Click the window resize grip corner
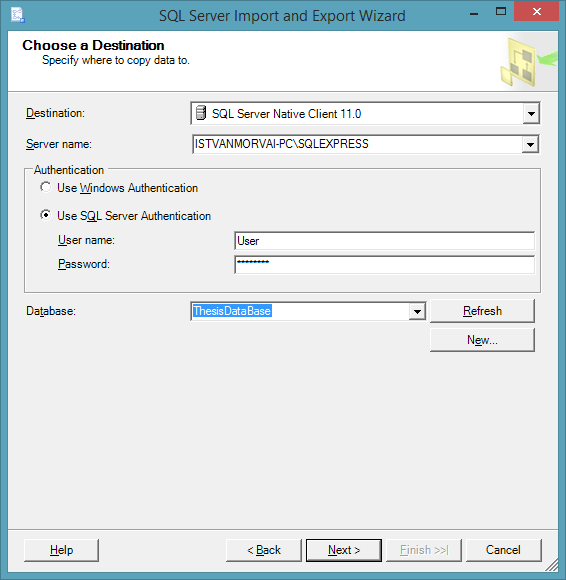 (552, 566)
